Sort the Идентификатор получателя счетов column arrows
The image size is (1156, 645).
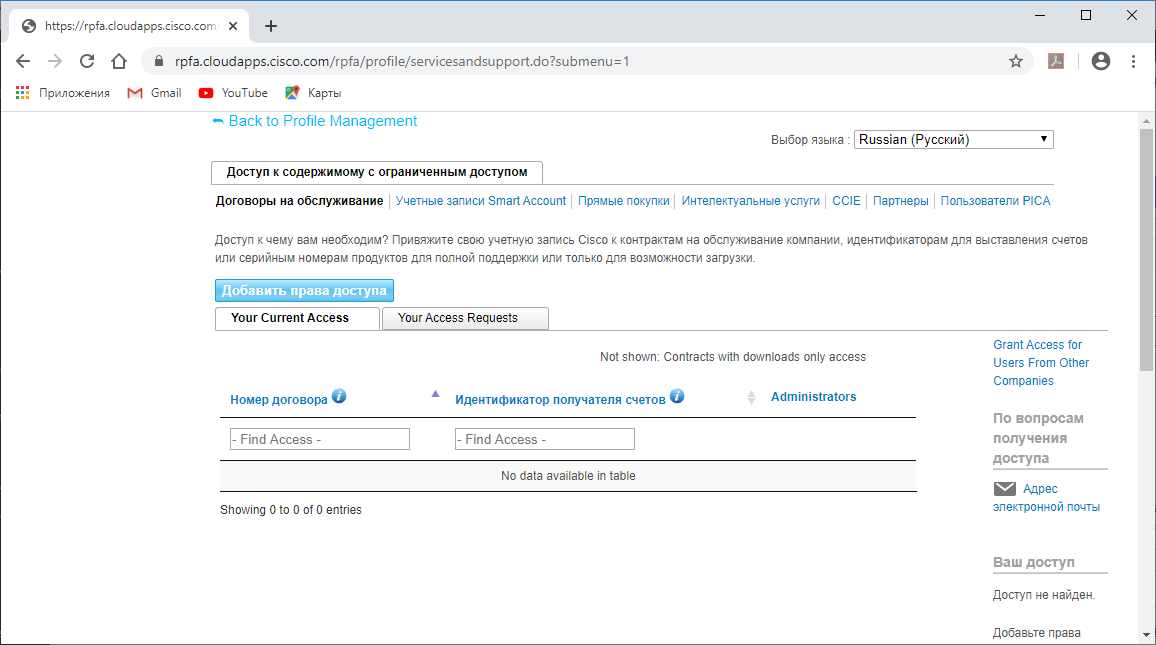coord(751,397)
